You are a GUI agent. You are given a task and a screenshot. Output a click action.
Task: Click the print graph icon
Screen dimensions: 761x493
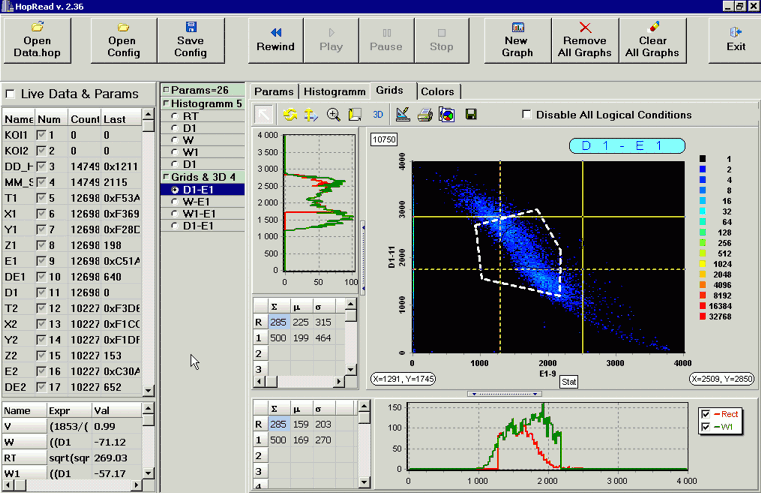click(x=424, y=115)
